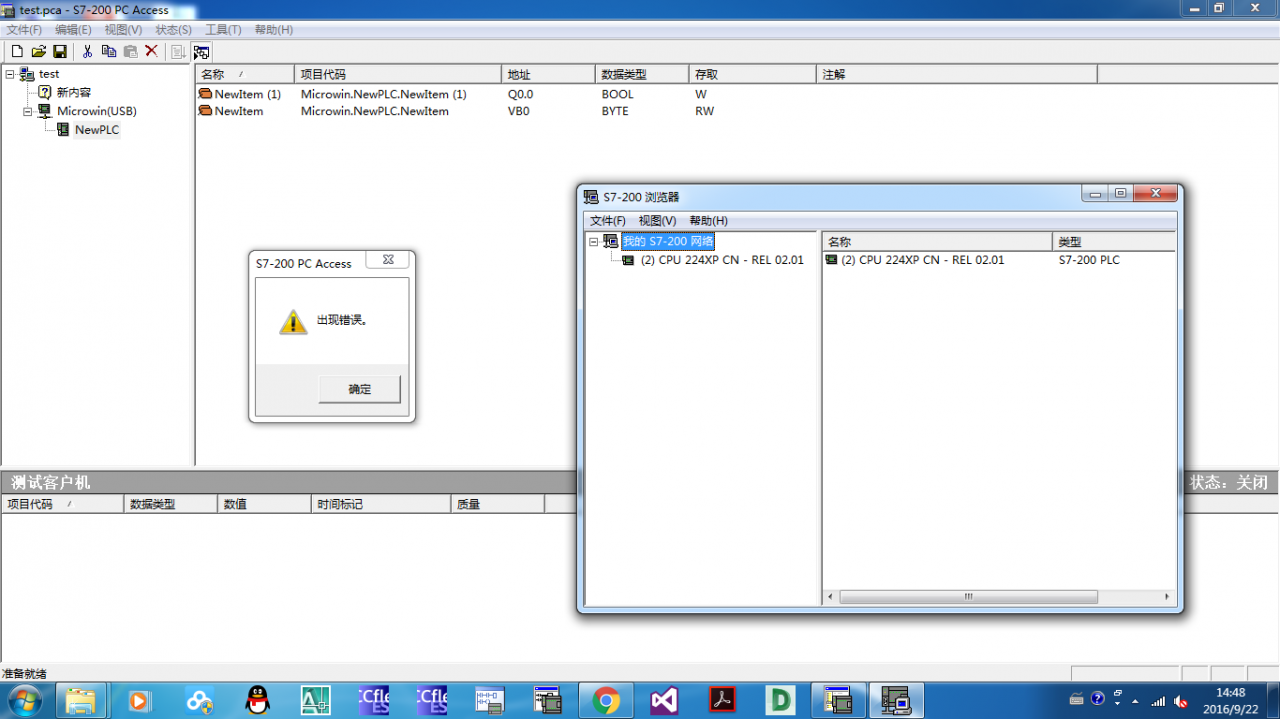The height and width of the screenshot is (719, 1280).
Task: Click the question-mark icon of 新内容 node
Action: pos(45,92)
